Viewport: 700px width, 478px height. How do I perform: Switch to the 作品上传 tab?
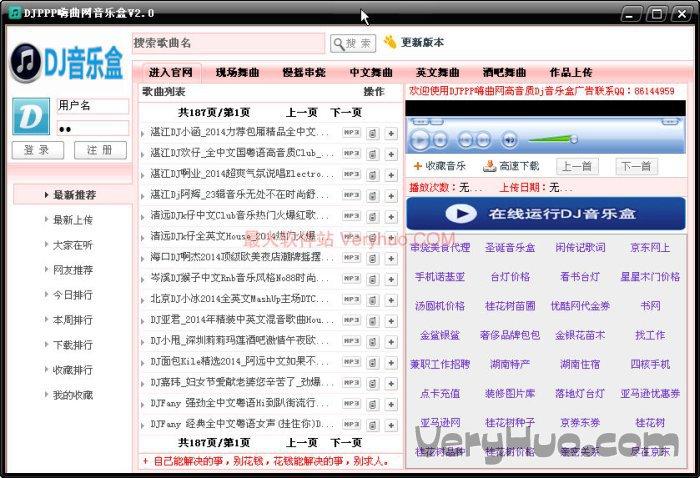tap(571, 72)
